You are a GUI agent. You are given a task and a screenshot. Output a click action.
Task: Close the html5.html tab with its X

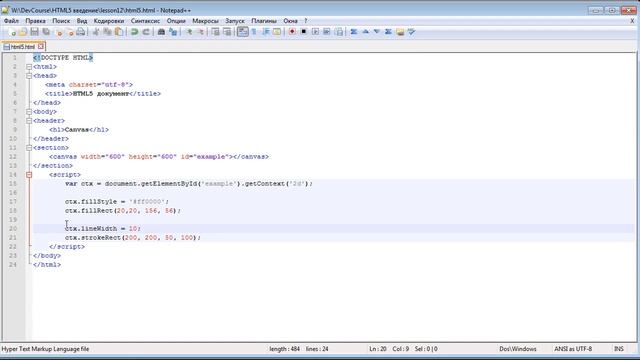pos(40,47)
